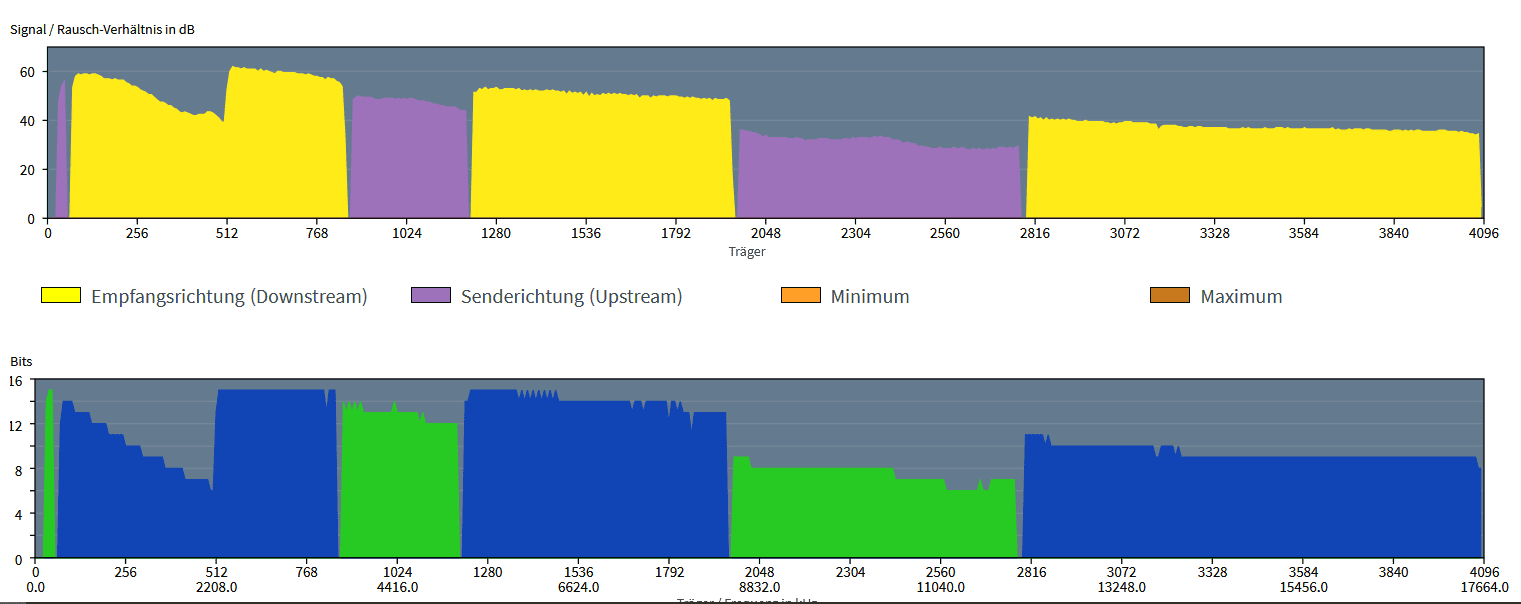The height and width of the screenshot is (604, 1521).
Task: Click carrier label 512 under the Bits chart
Action: point(216,573)
